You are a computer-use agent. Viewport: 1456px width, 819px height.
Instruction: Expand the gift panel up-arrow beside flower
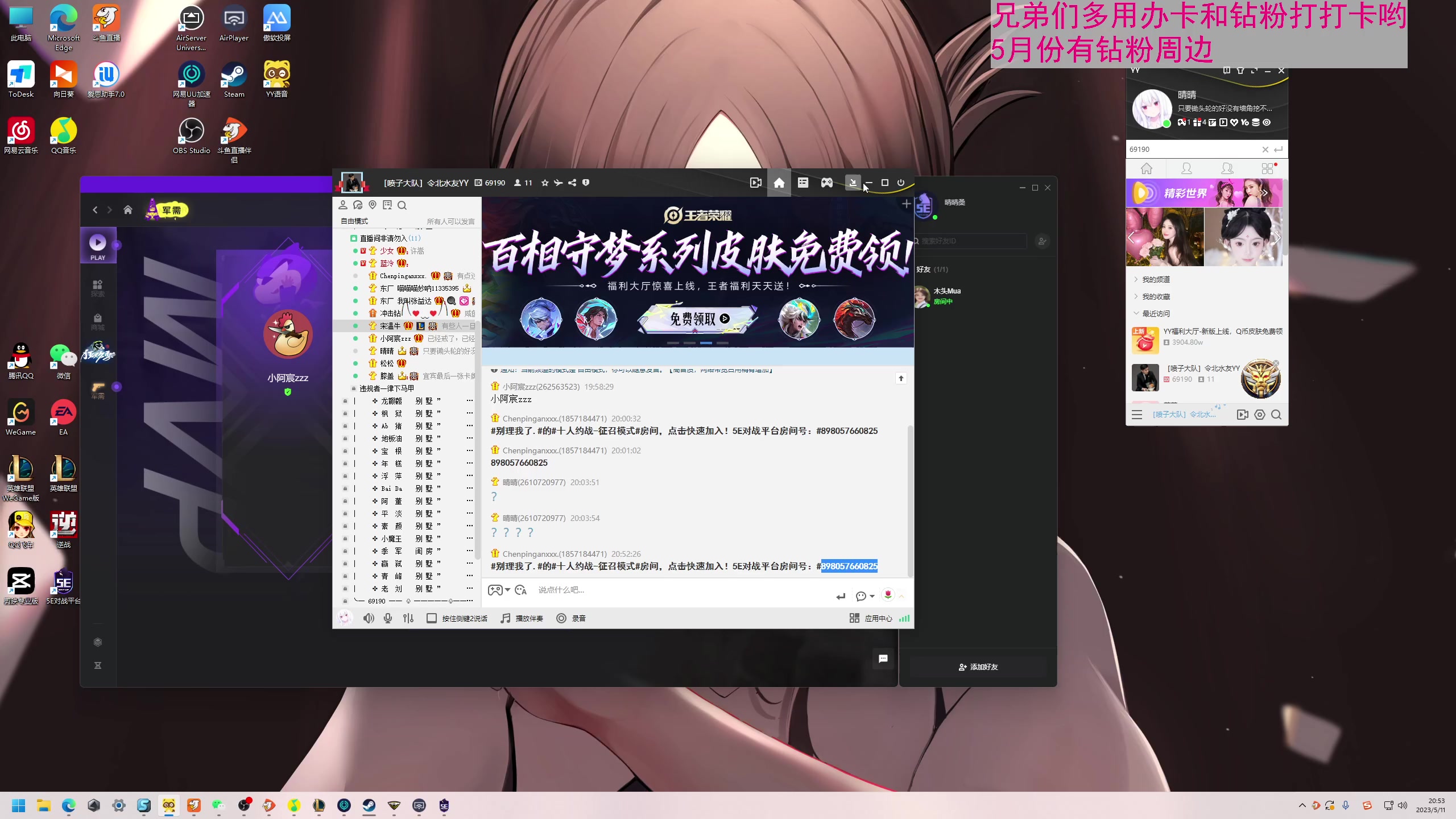click(901, 596)
